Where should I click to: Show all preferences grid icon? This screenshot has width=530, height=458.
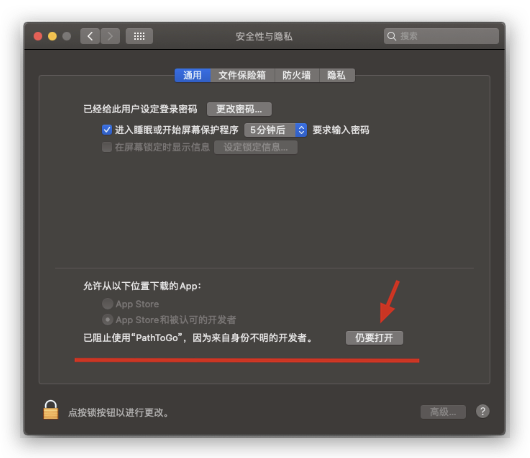[x=139, y=36]
